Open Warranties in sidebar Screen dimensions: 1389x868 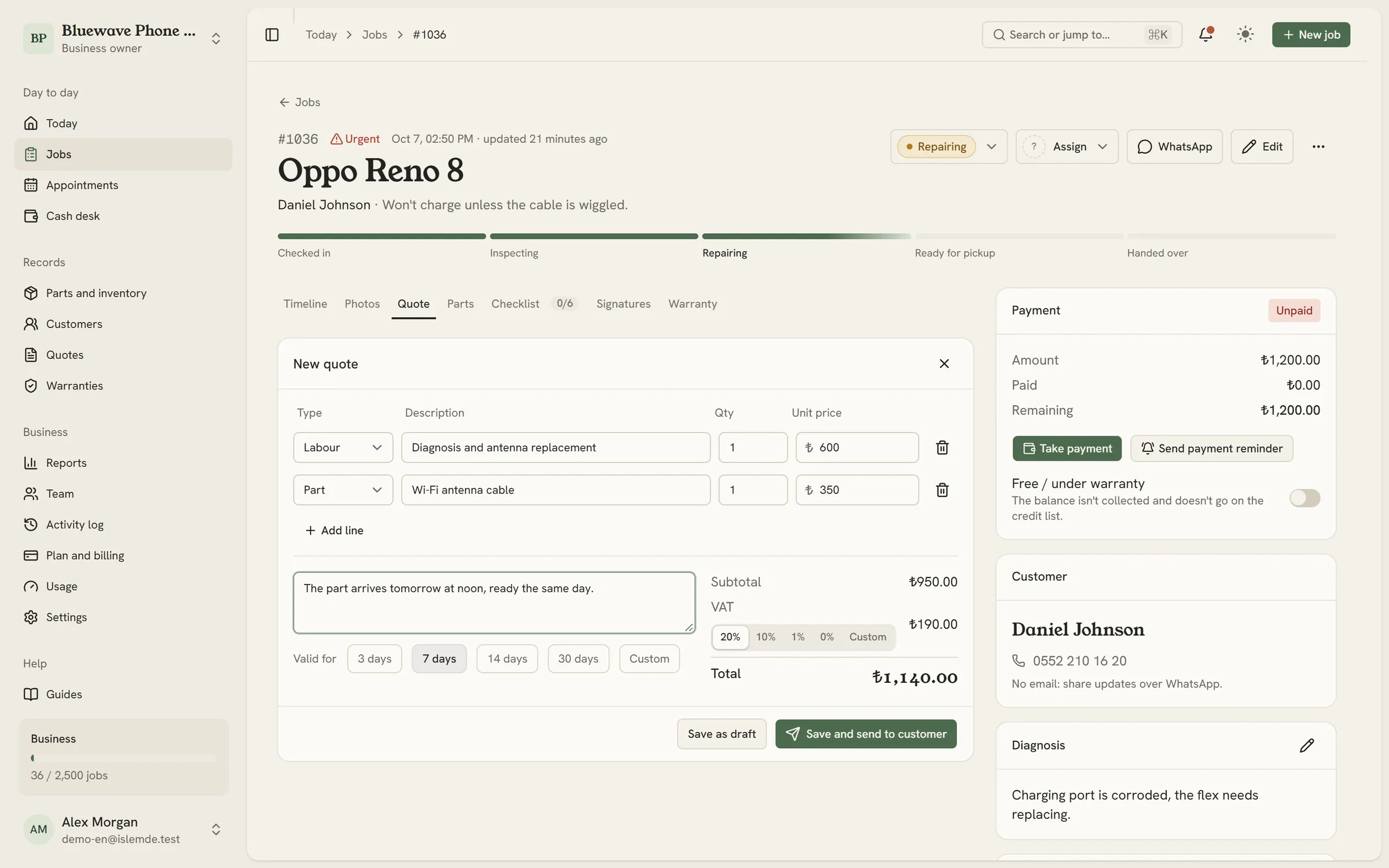point(123,385)
